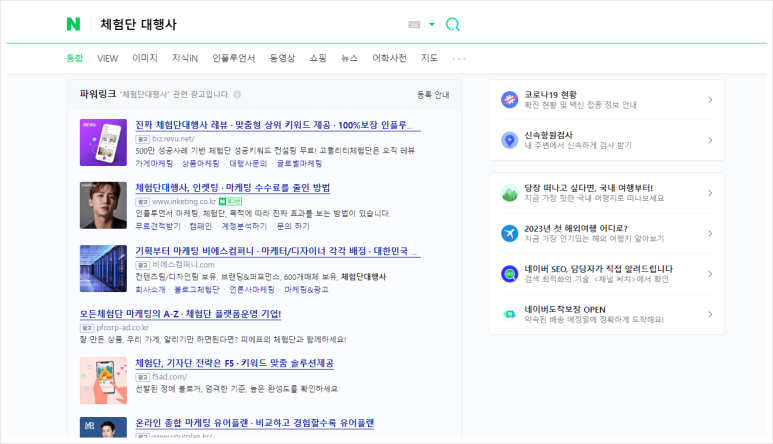Screen dimensions: 773x444
Task: Open the 글로벌마케팅 sublink
Action: pos(299,163)
